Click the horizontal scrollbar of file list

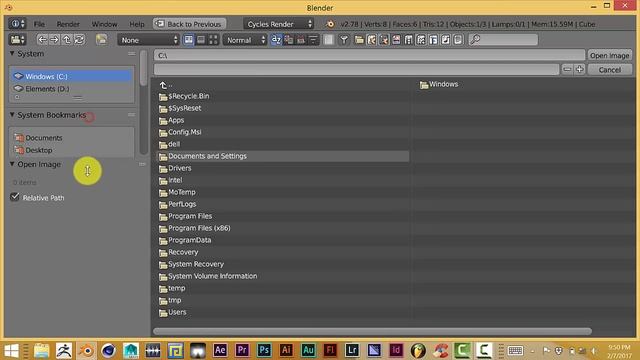click(372, 331)
